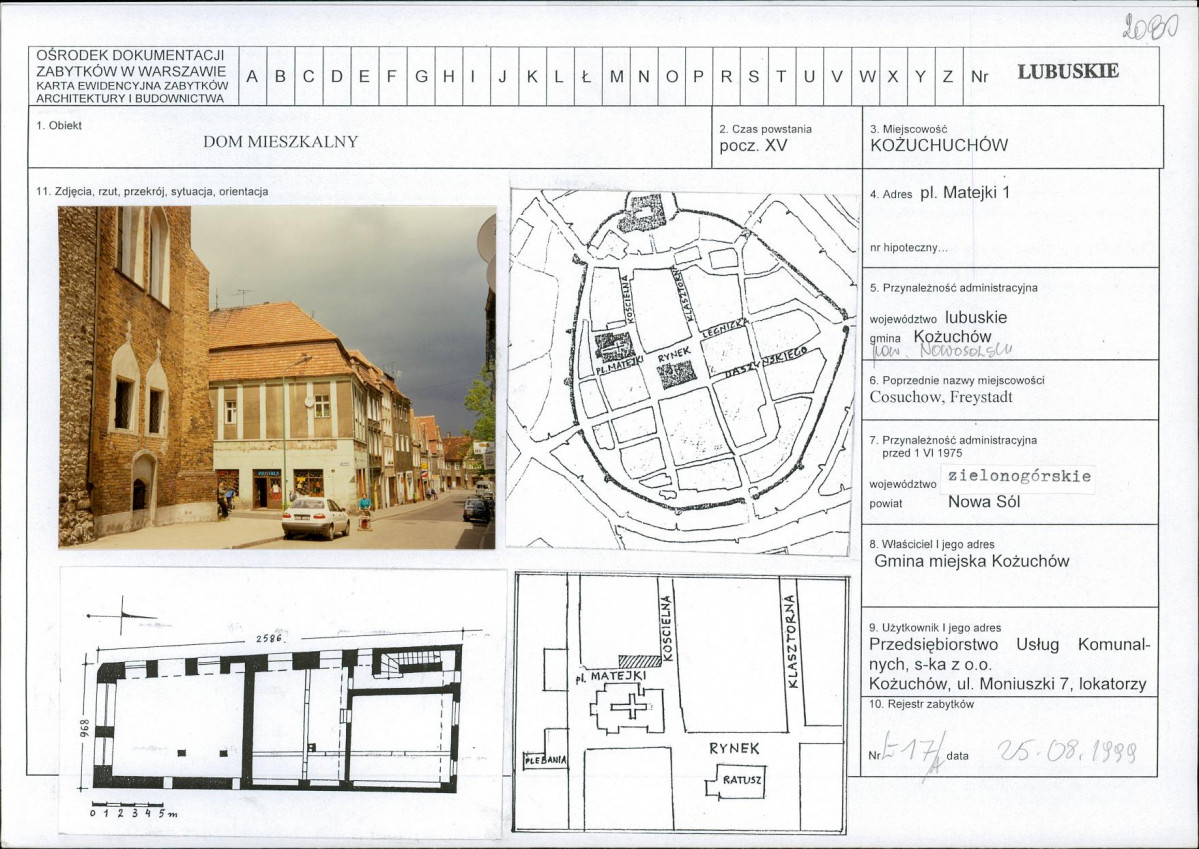This screenshot has width=1199, height=849.
Task: Click RYNEK label on situation plan
Action: tap(734, 748)
